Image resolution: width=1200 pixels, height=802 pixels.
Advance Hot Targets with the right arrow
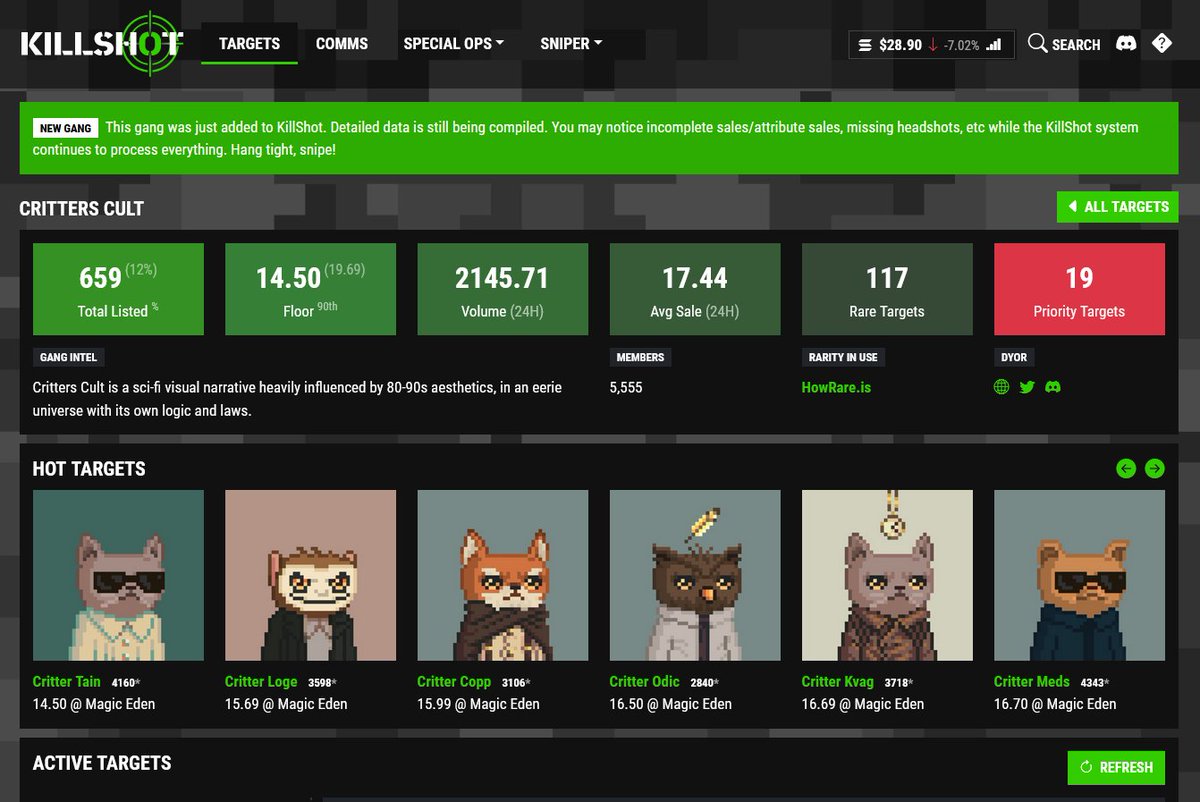click(x=1155, y=468)
